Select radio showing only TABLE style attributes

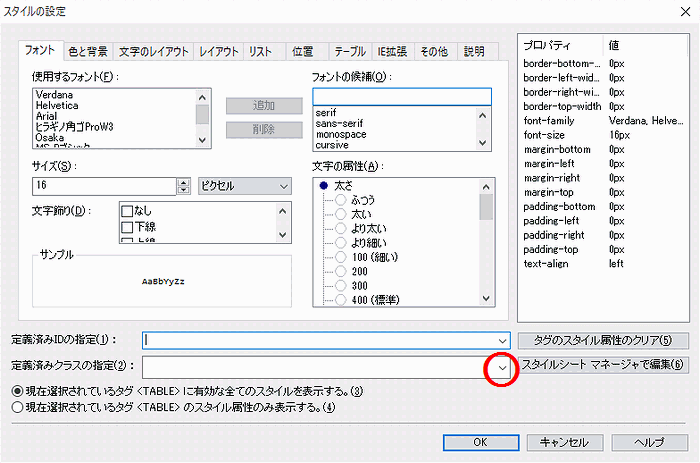[17, 407]
